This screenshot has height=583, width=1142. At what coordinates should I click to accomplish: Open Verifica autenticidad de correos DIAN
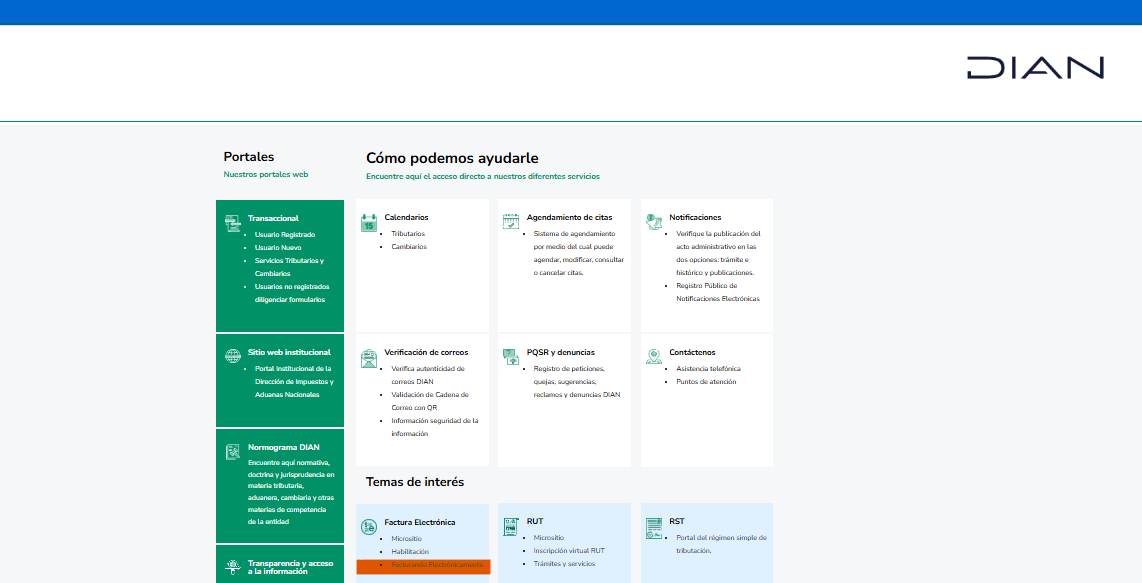pos(428,375)
